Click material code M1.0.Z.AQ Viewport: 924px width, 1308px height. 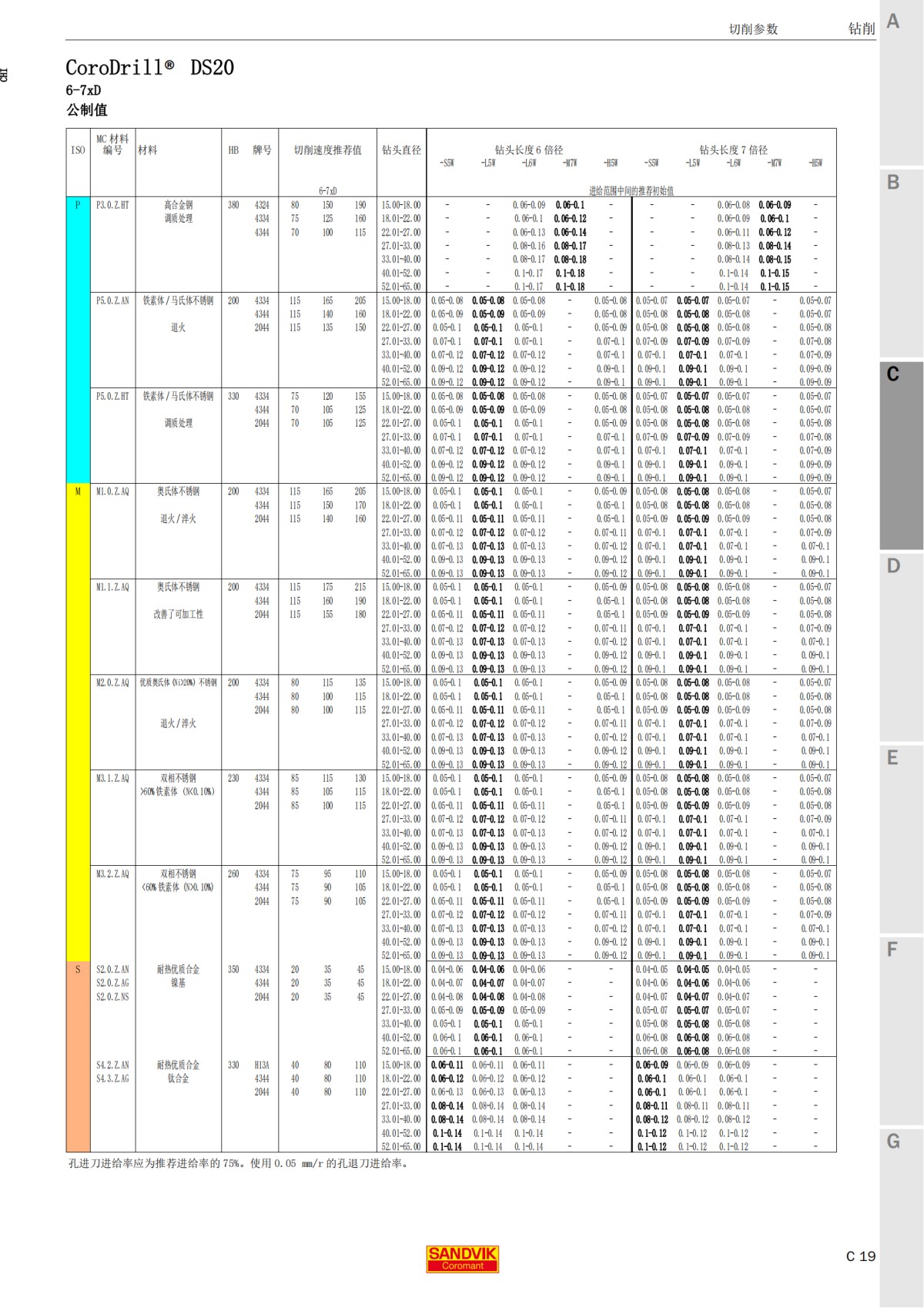tap(112, 491)
